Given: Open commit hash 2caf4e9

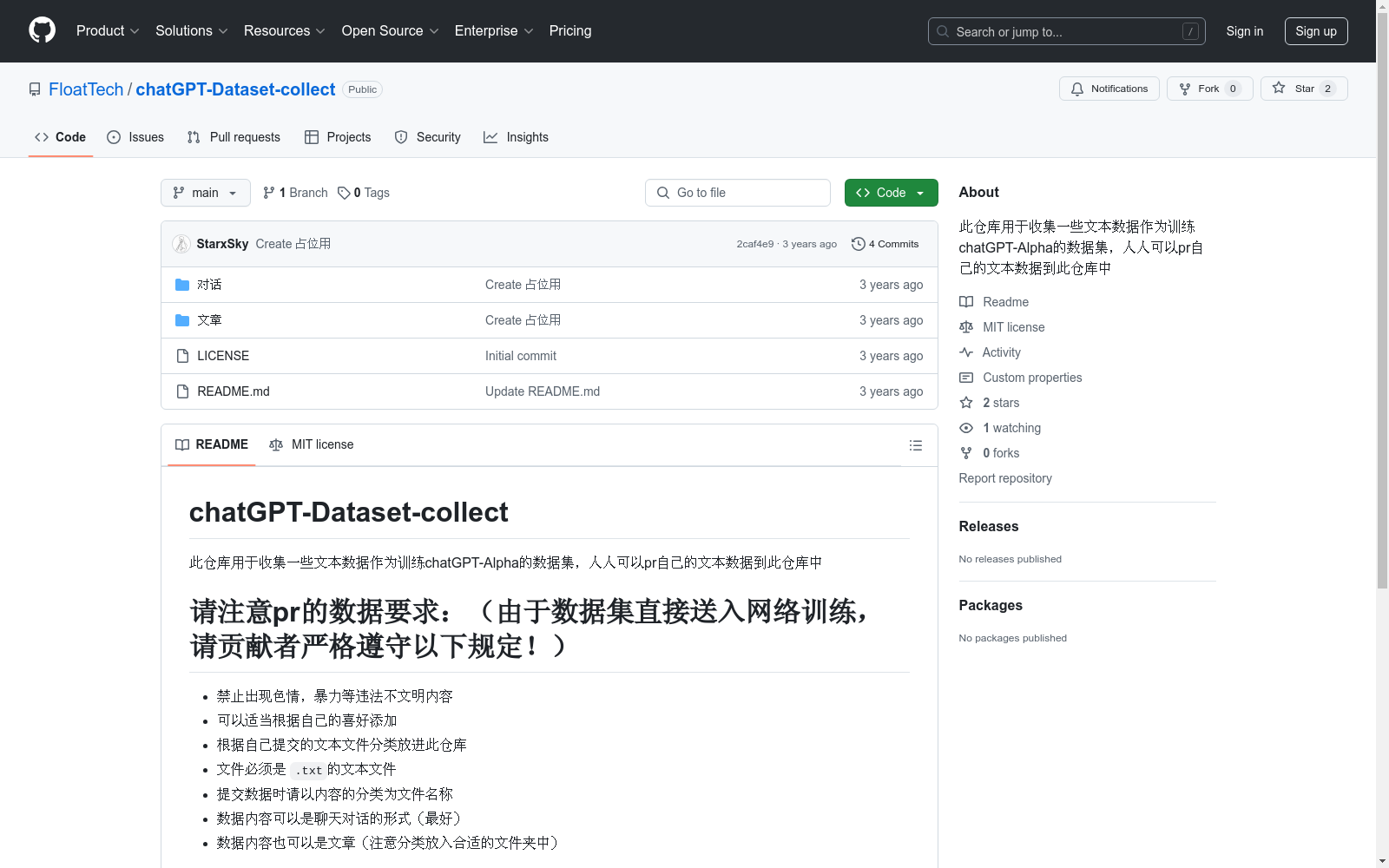Looking at the screenshot, I should (754, 244).
